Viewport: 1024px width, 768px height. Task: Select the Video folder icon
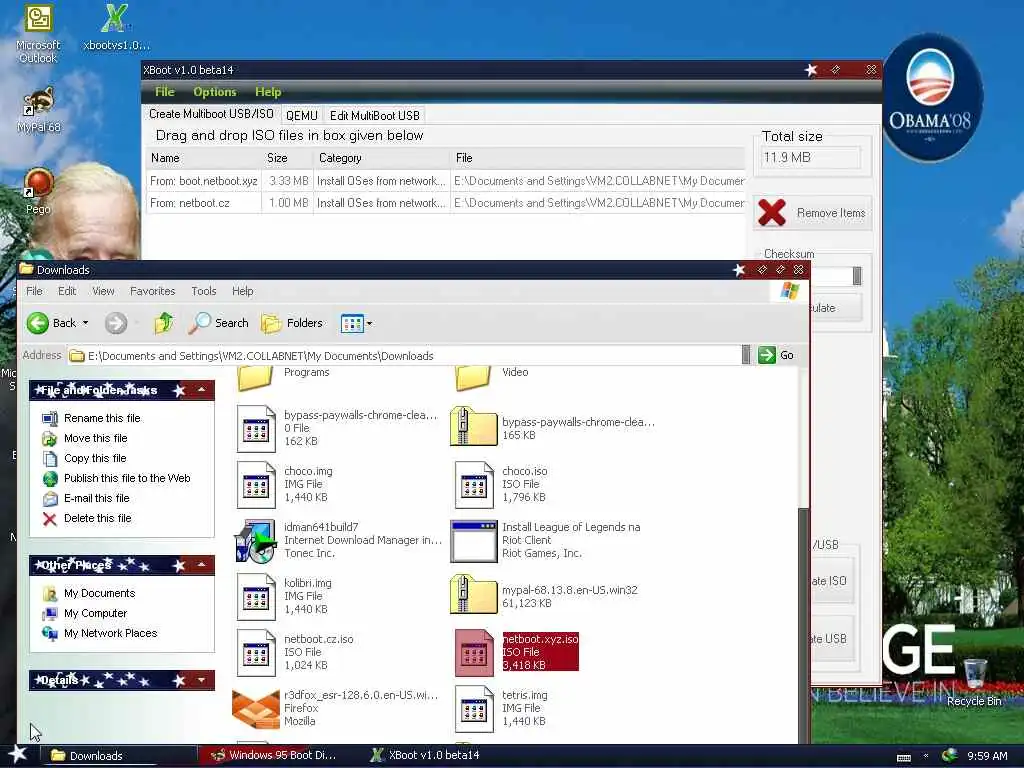coord(473,377)
